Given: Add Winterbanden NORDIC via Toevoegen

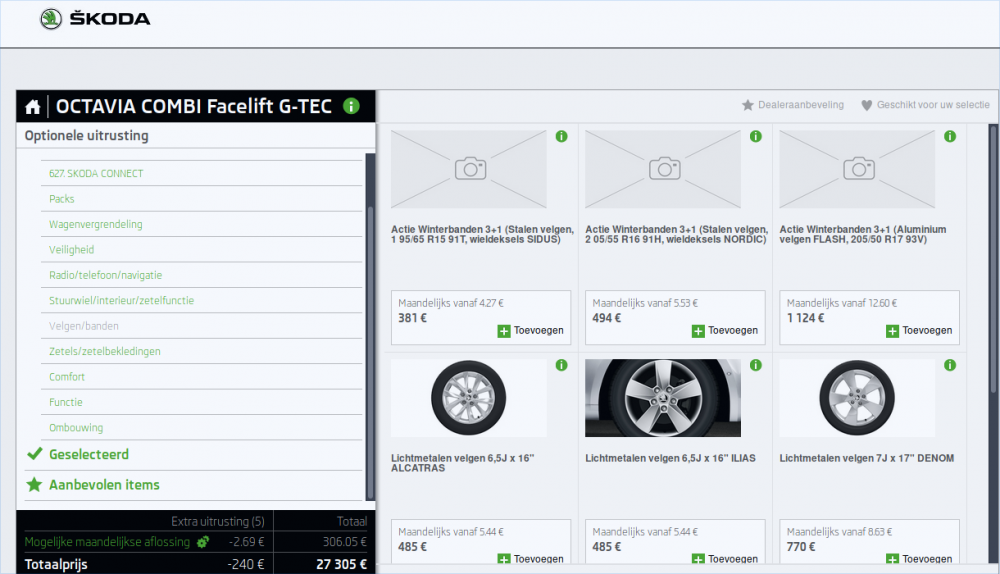Looking at the screenshot, I should (725, 331).
